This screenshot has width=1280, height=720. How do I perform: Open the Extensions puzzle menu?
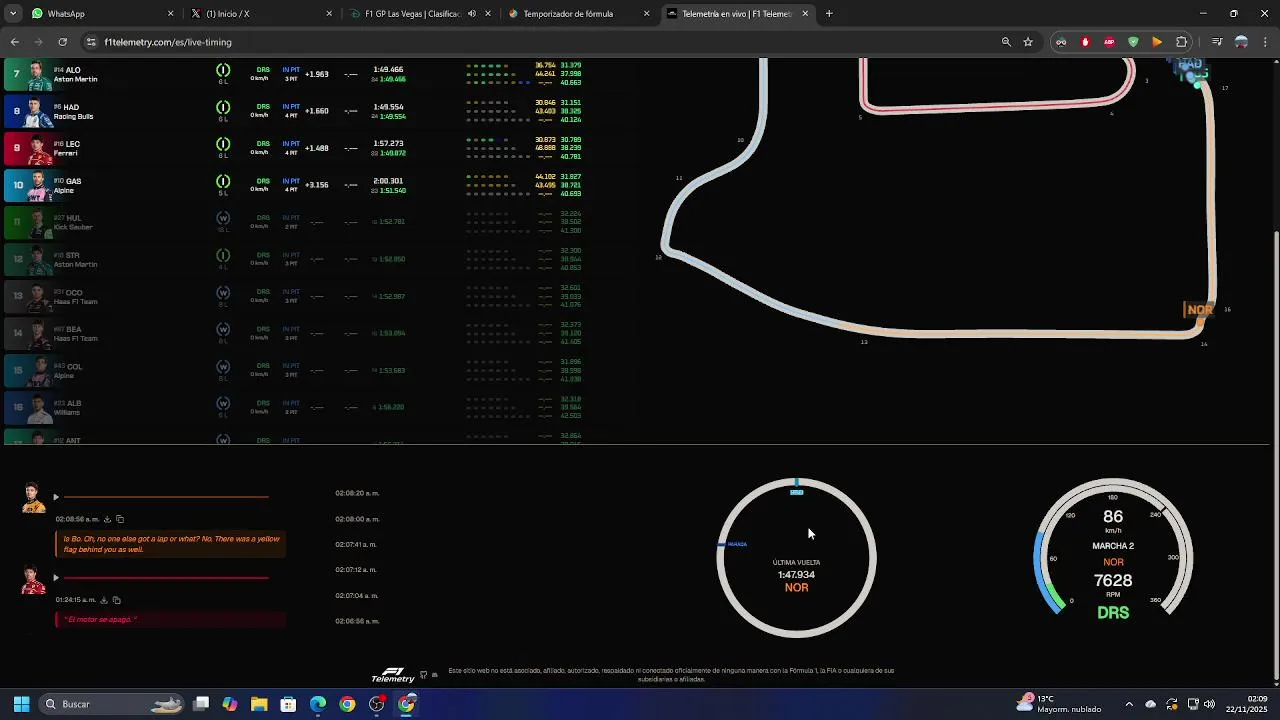(x=1182, y=42)
